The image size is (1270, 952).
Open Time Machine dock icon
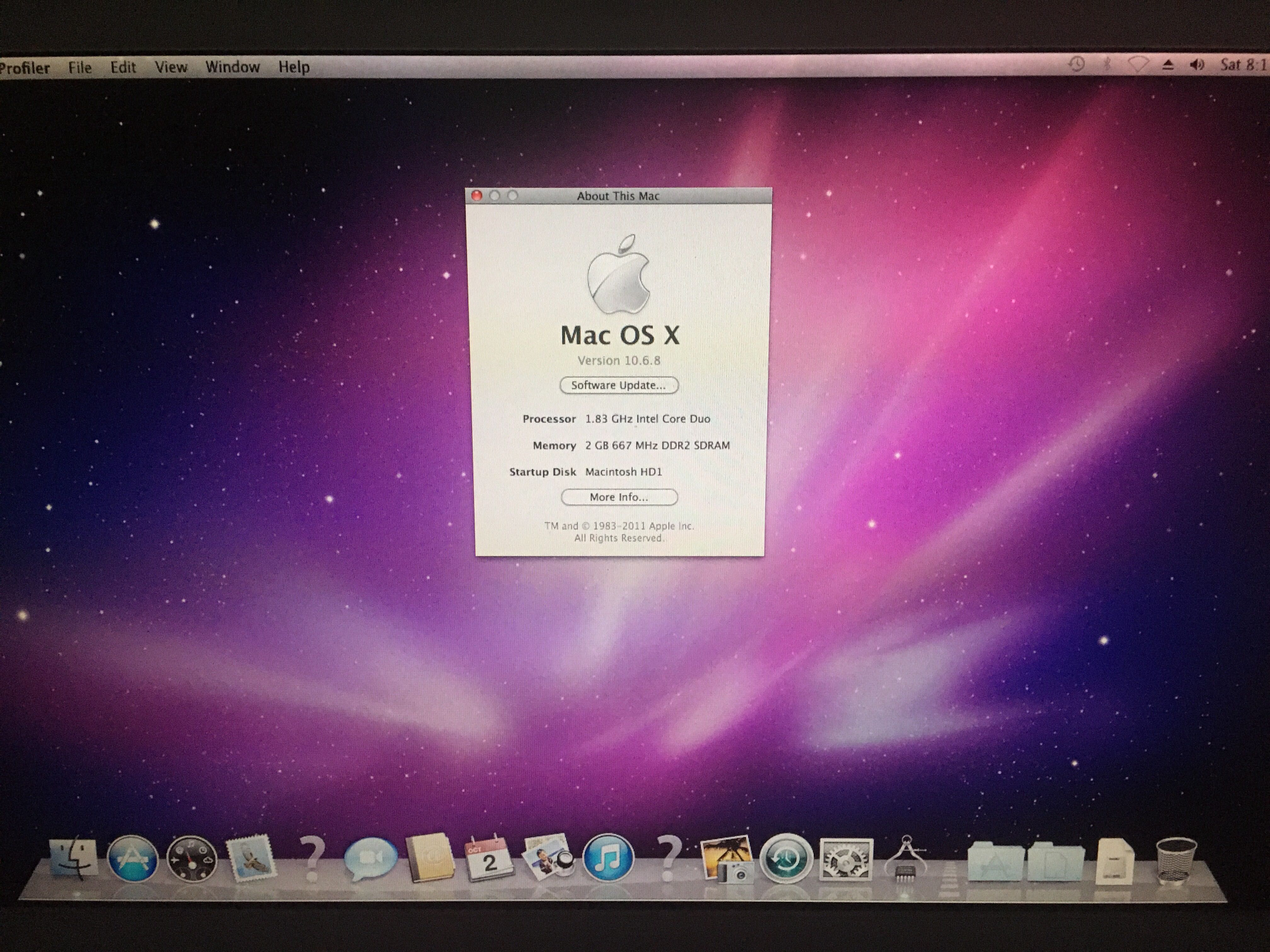[786, 858]
